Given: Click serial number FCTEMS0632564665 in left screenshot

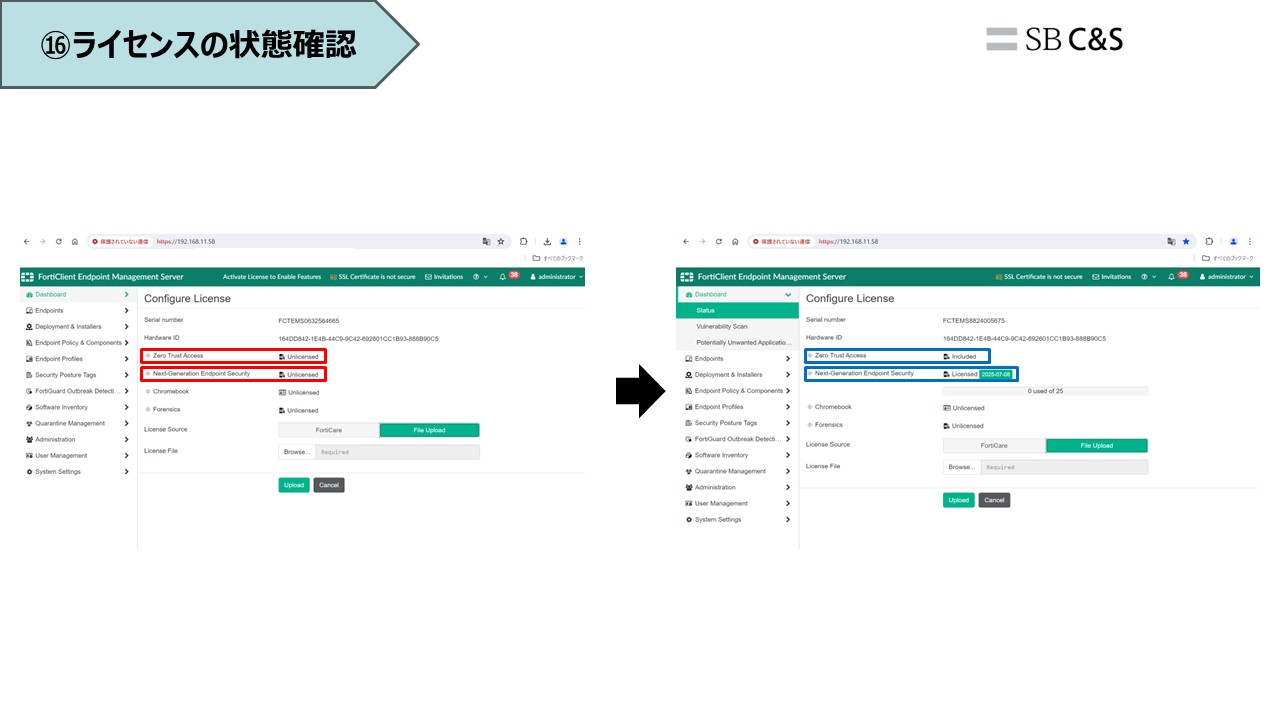Looking at the screenshot, I should (309, 321).
